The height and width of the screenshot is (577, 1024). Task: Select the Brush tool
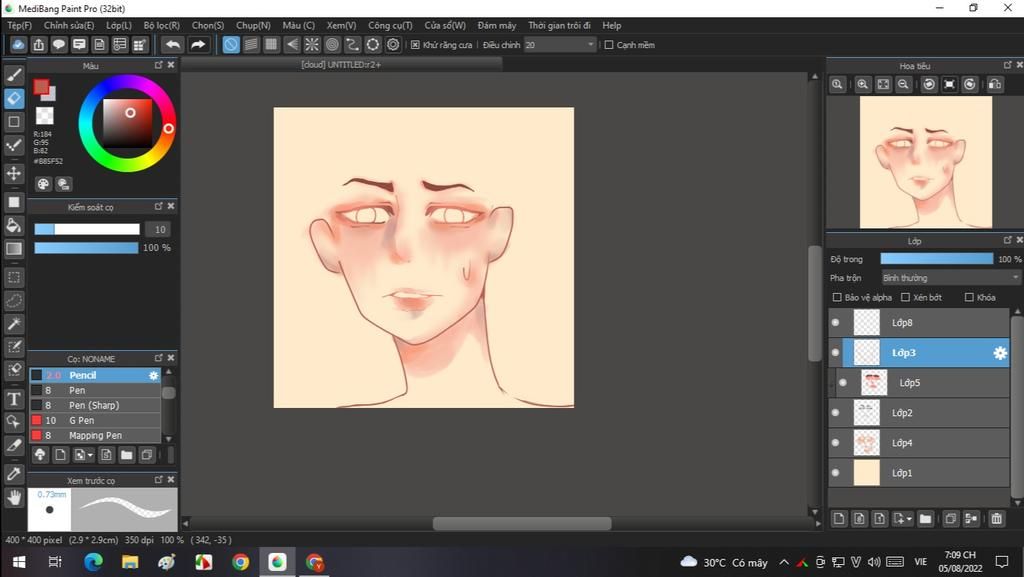[x=14, y=74]
